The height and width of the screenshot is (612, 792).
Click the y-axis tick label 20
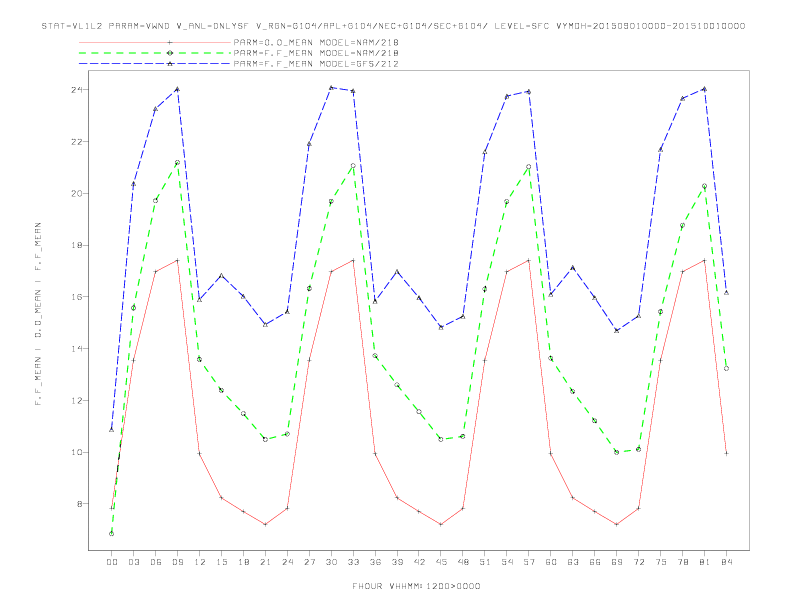(x=77, y=193)
